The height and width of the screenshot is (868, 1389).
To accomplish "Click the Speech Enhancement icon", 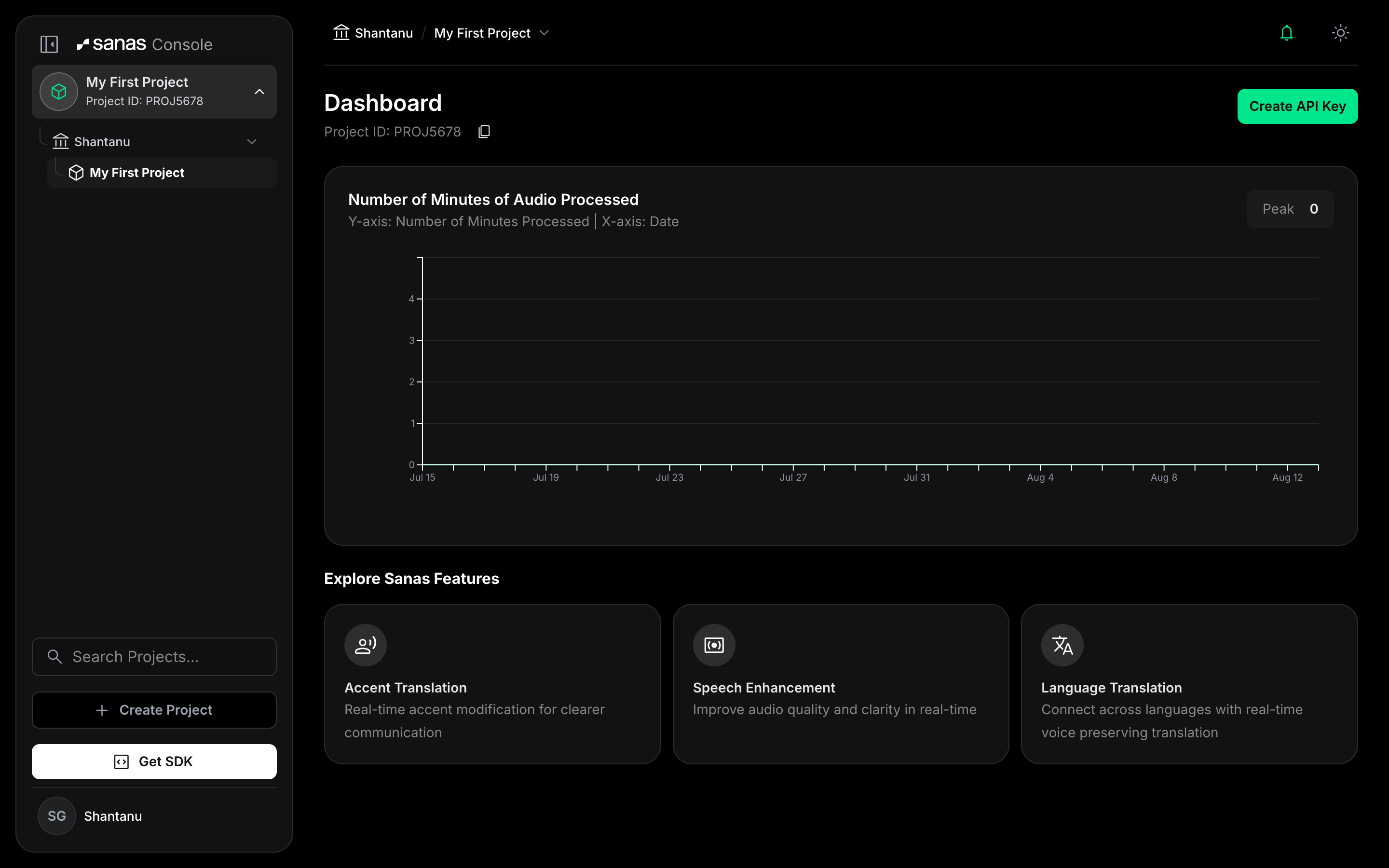I will coord(714,645).
